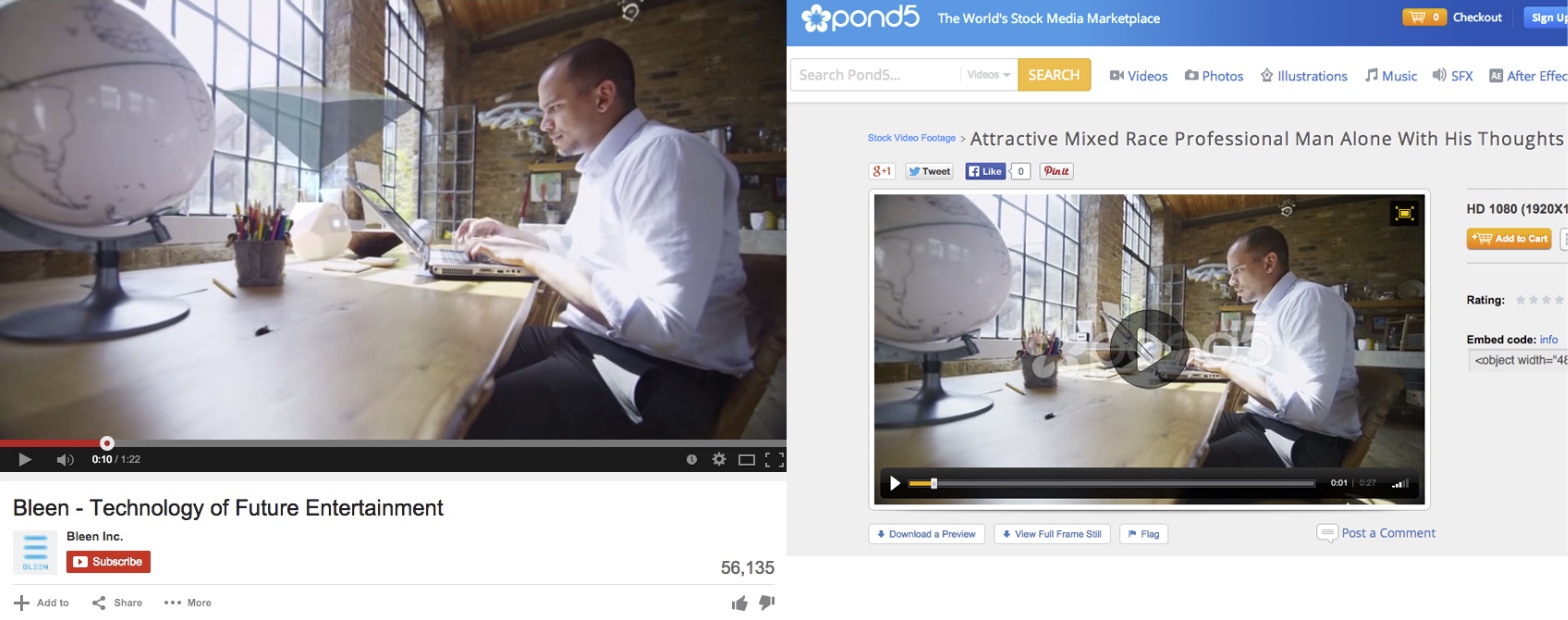1568x620 pixels.
Task: Play the YouTube video
Action: coord(25,459)
